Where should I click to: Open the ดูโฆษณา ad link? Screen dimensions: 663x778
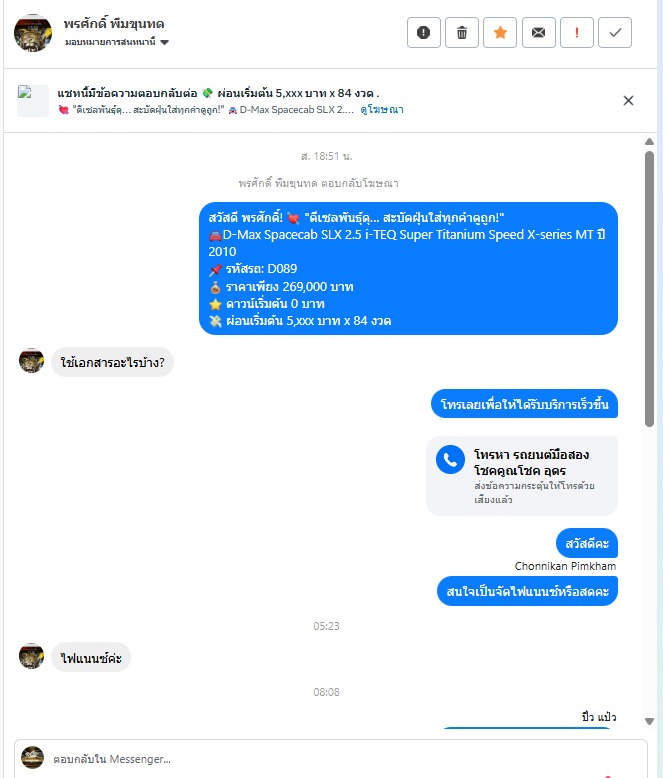[x=382, y=110]
